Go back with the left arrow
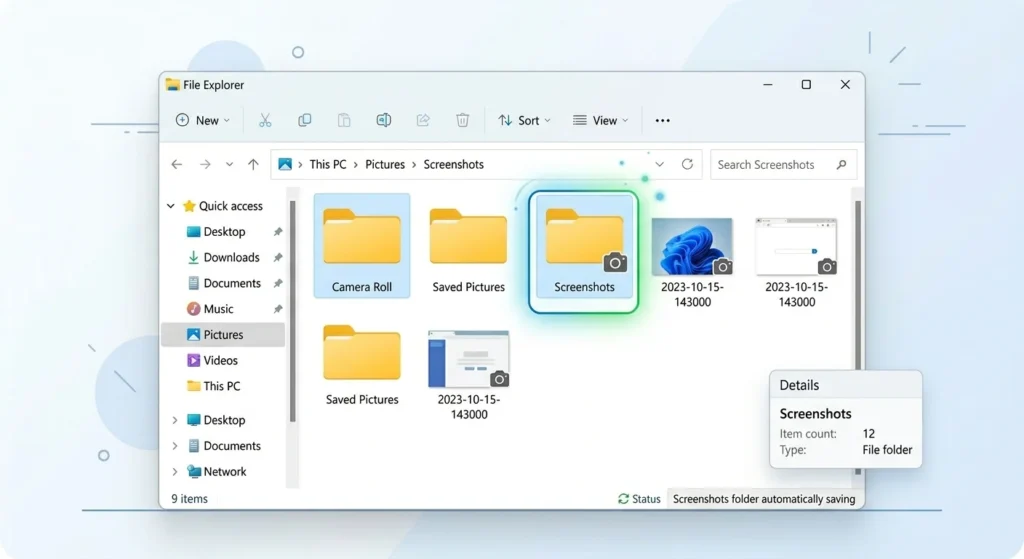 click(x=177, y=165)
